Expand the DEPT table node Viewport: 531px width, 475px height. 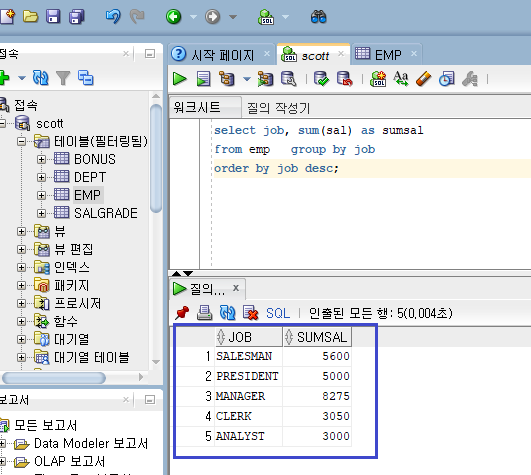point(41,177)
